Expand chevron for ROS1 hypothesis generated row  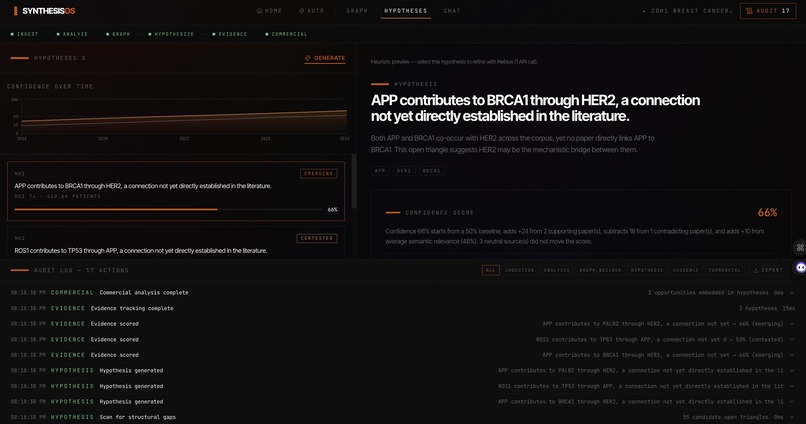pos(792,386)
